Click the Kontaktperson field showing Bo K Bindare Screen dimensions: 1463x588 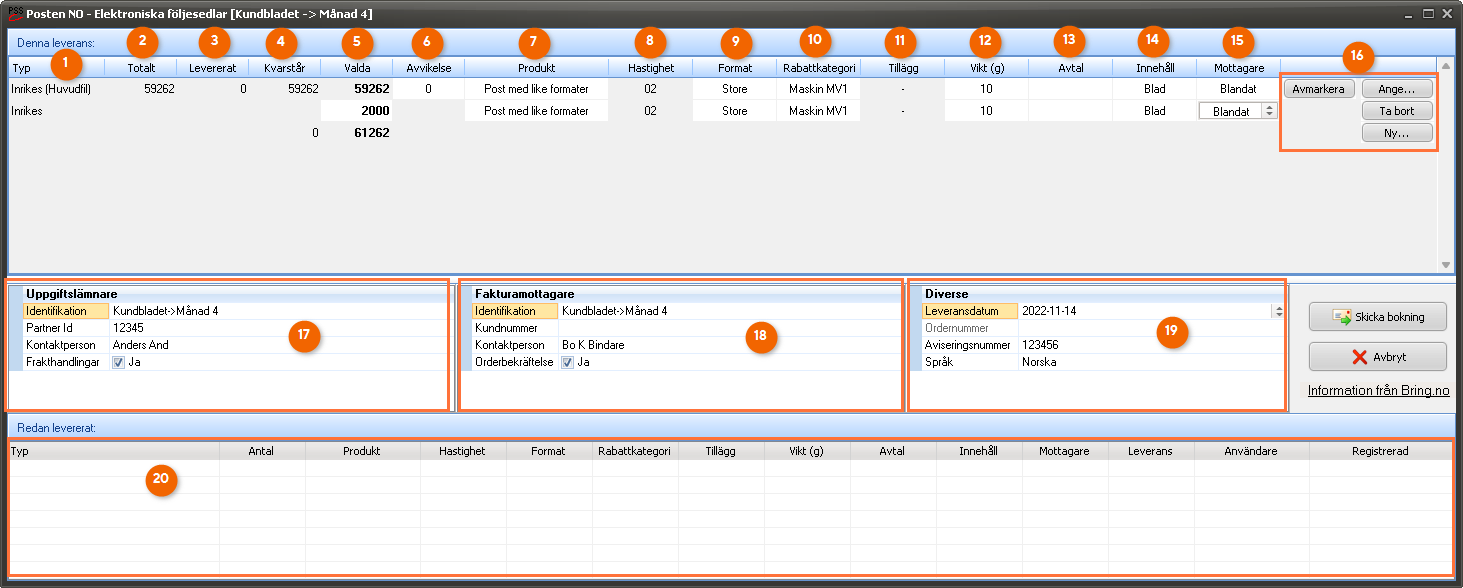coord(729,345)
